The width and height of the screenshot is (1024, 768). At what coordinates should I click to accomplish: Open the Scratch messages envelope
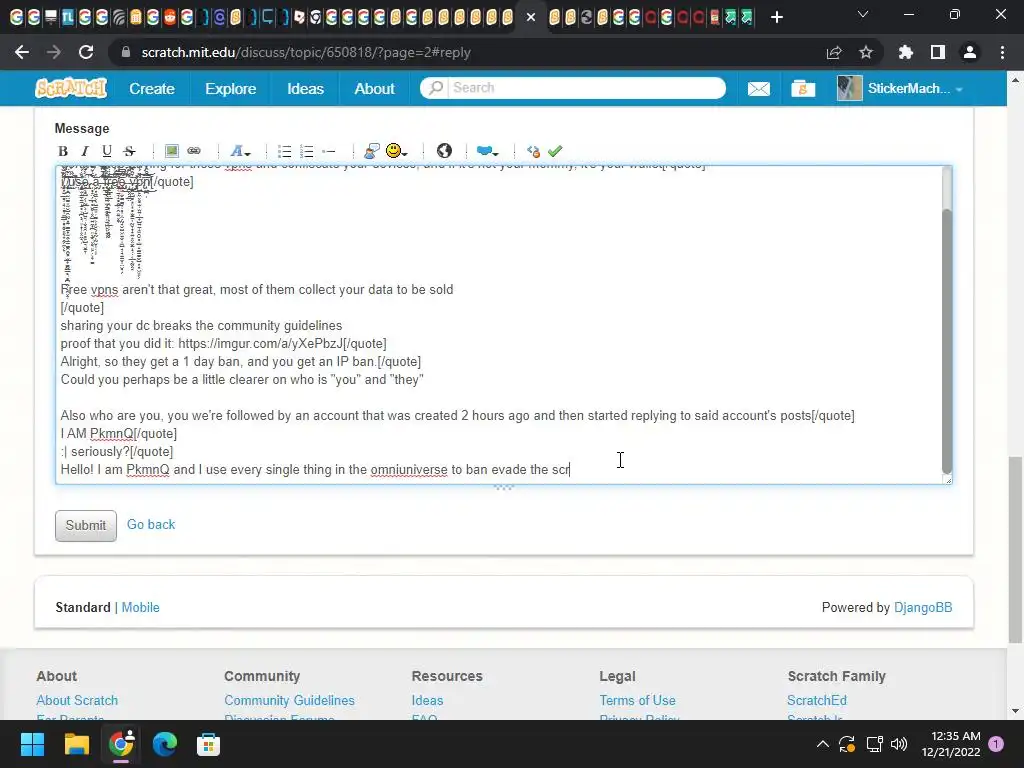[758, 88]
